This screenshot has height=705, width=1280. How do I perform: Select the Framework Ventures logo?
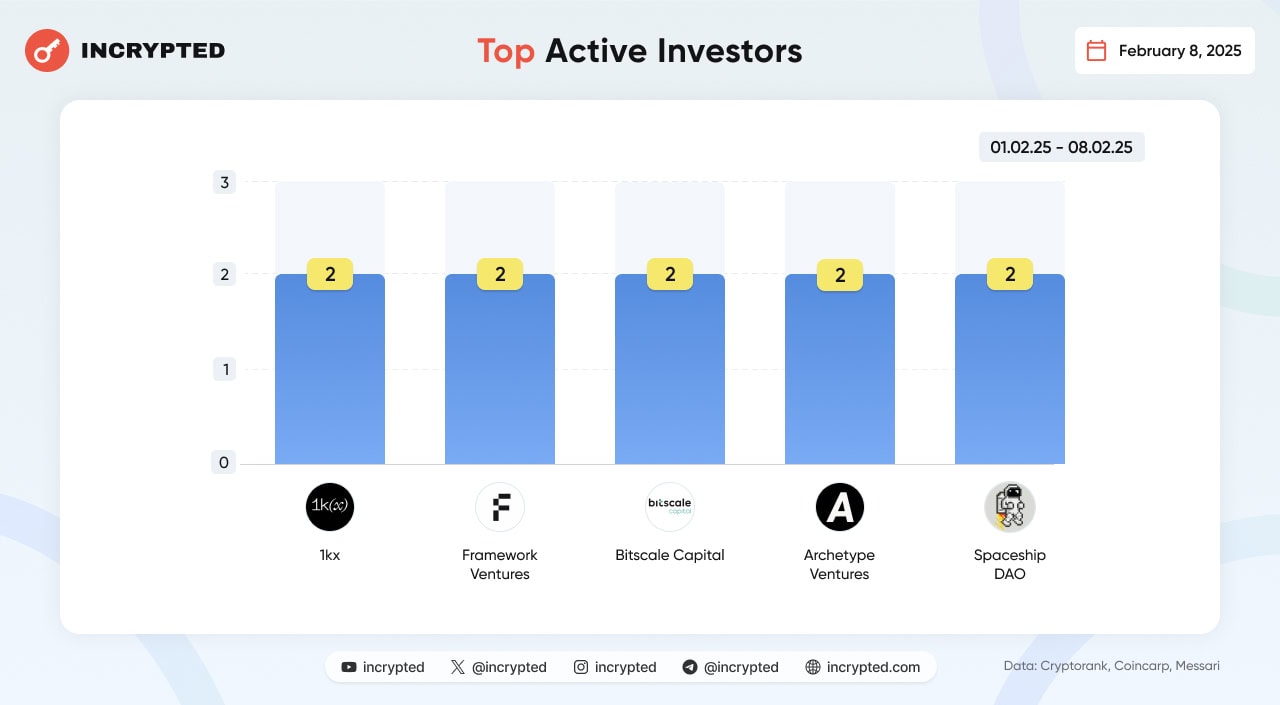tap(500, 507)
